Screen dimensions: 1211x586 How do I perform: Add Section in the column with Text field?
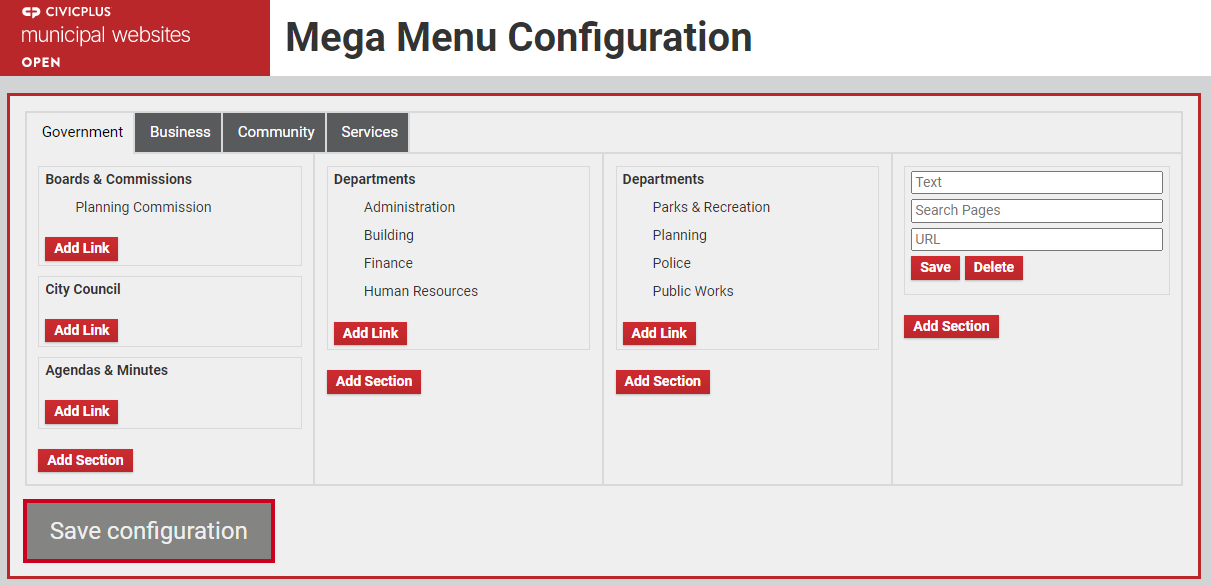(951, 326)
